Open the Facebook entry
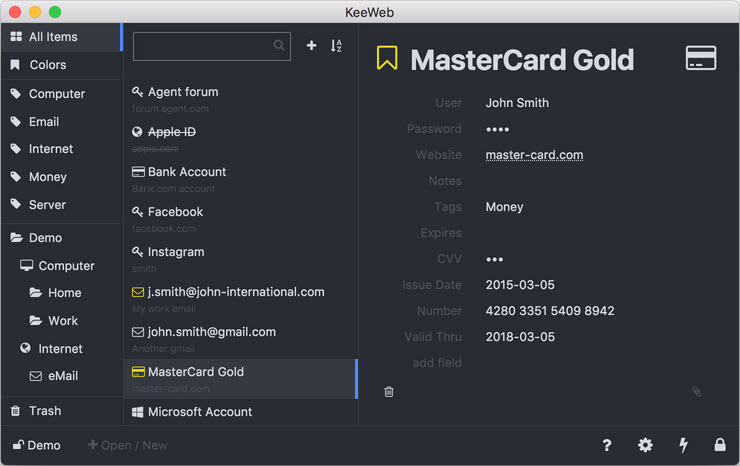740x466 pixels. pos(241,220)
